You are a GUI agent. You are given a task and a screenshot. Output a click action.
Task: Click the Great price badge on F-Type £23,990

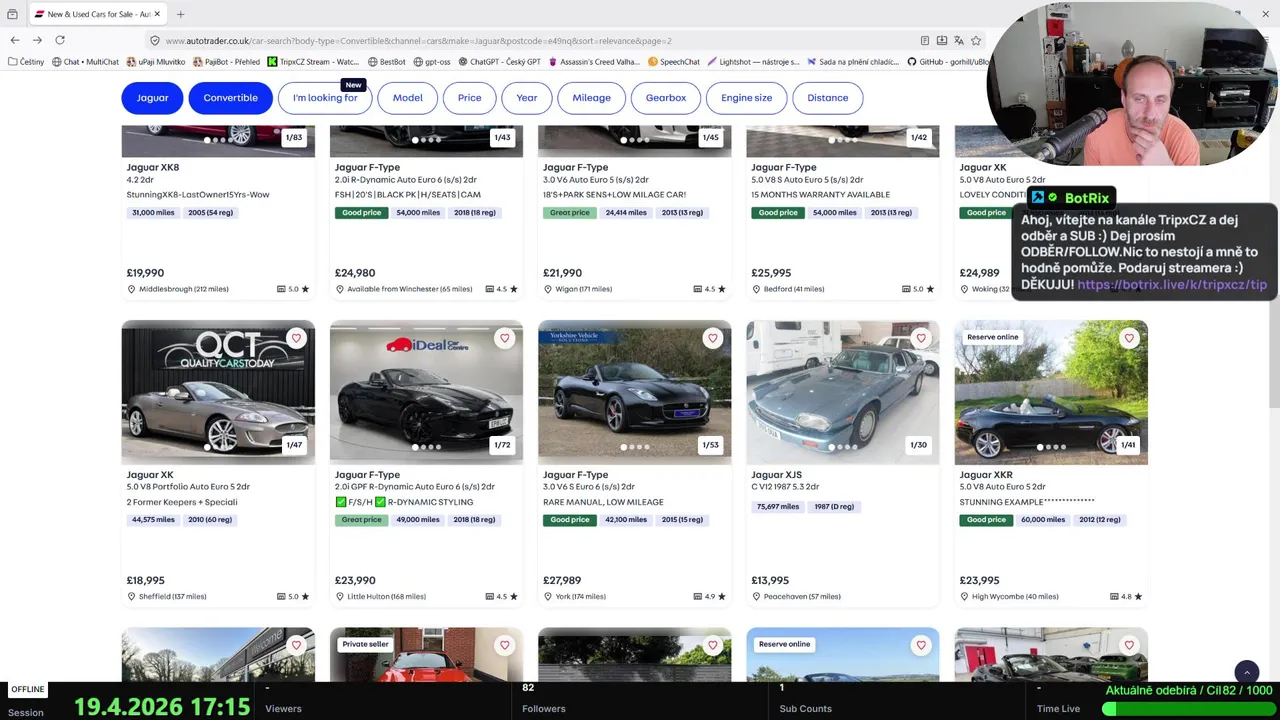[x=362, y=520]
